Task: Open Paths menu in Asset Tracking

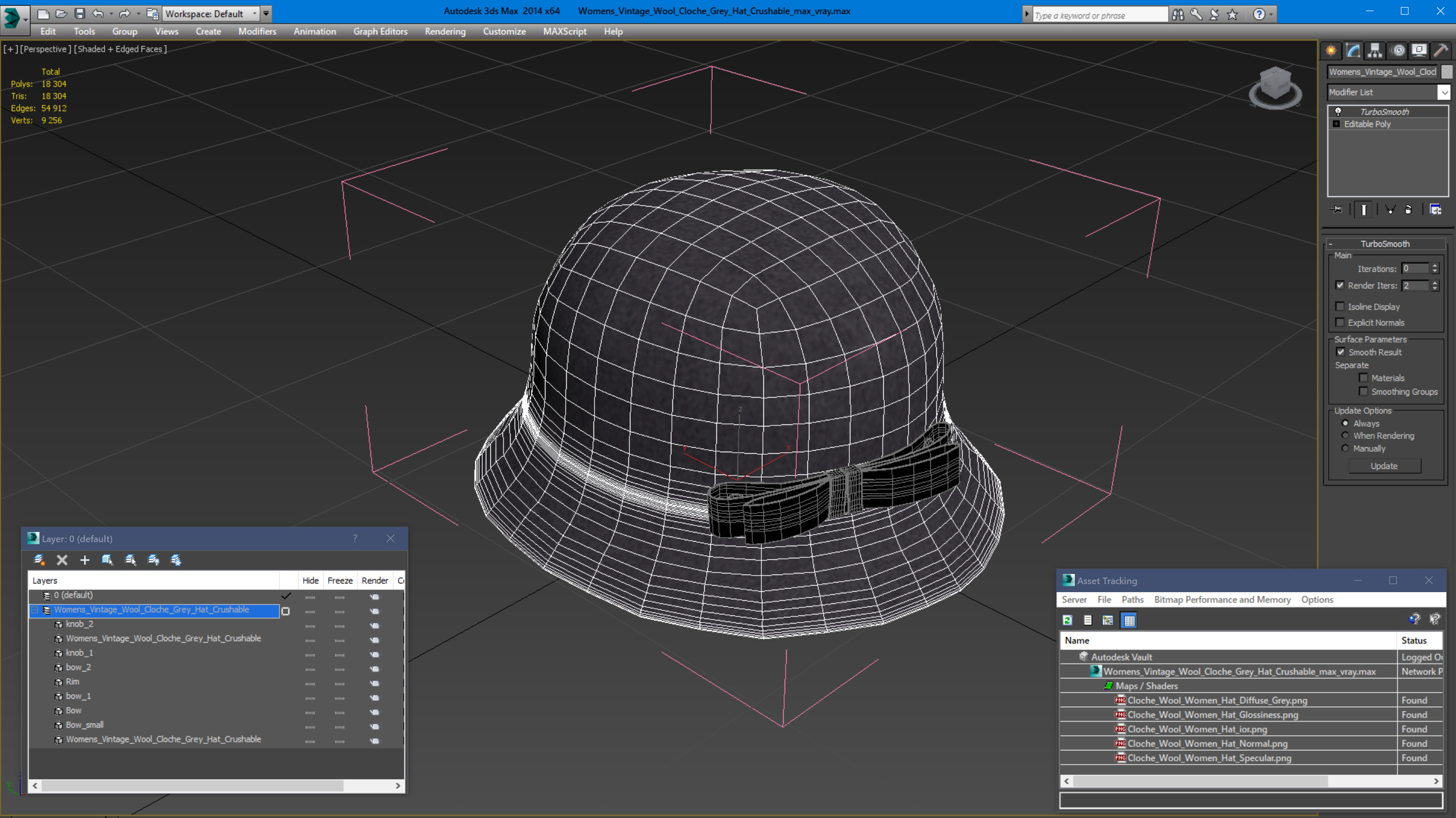Action: [x=1132, y=599]
